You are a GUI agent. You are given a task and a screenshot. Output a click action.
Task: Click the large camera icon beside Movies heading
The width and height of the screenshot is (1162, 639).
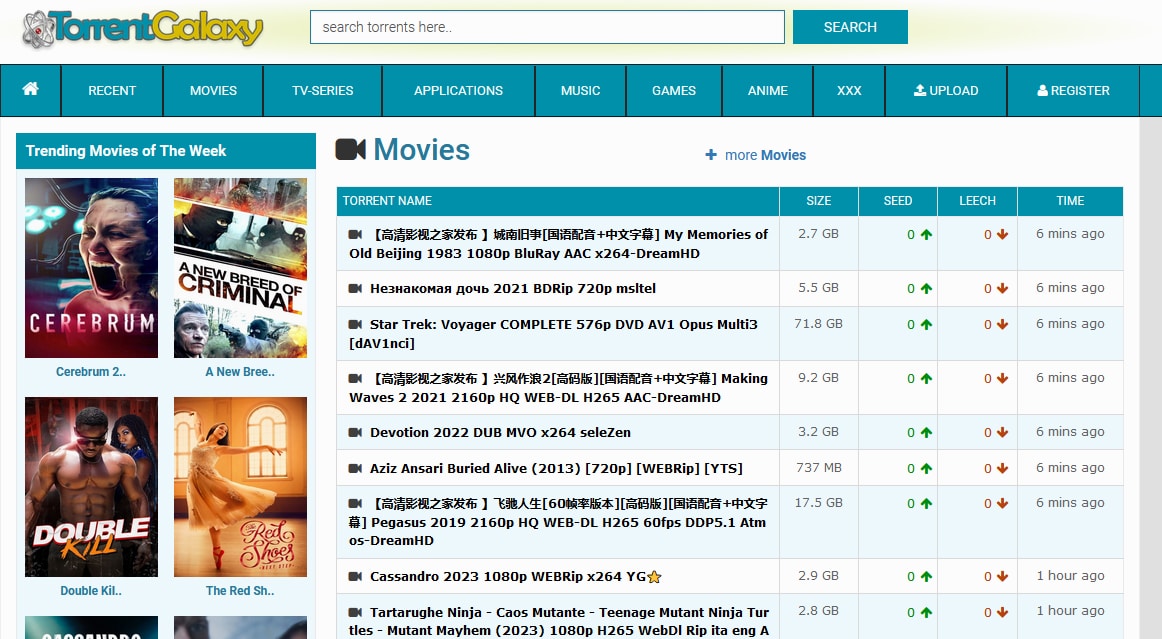click(x=350, y=150)
